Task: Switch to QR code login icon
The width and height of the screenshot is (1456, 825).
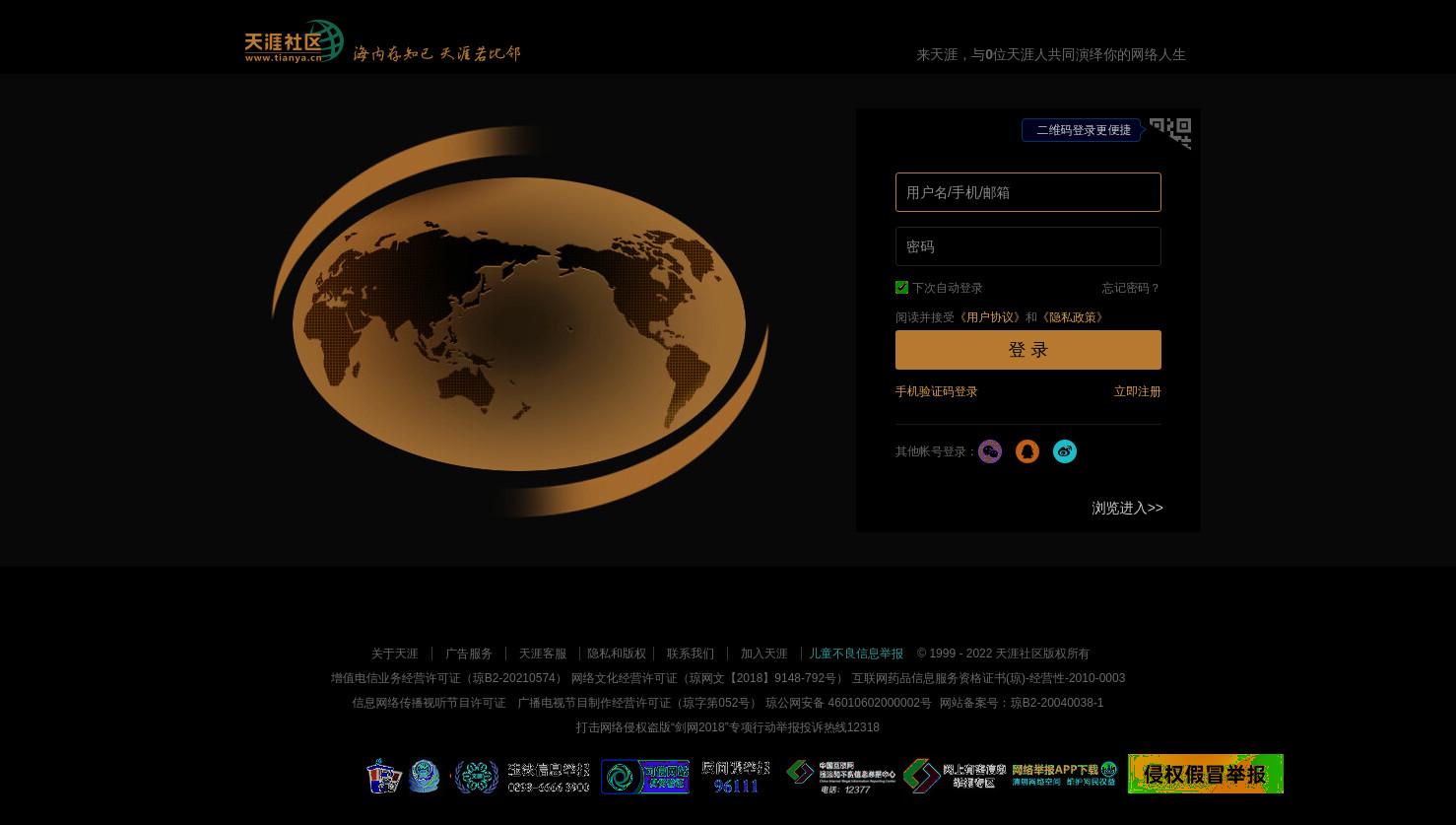Action: 1170,133
